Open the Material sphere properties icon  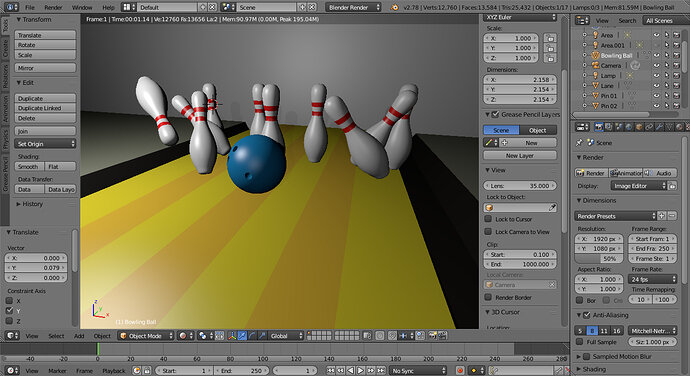[x=679, y=127]
